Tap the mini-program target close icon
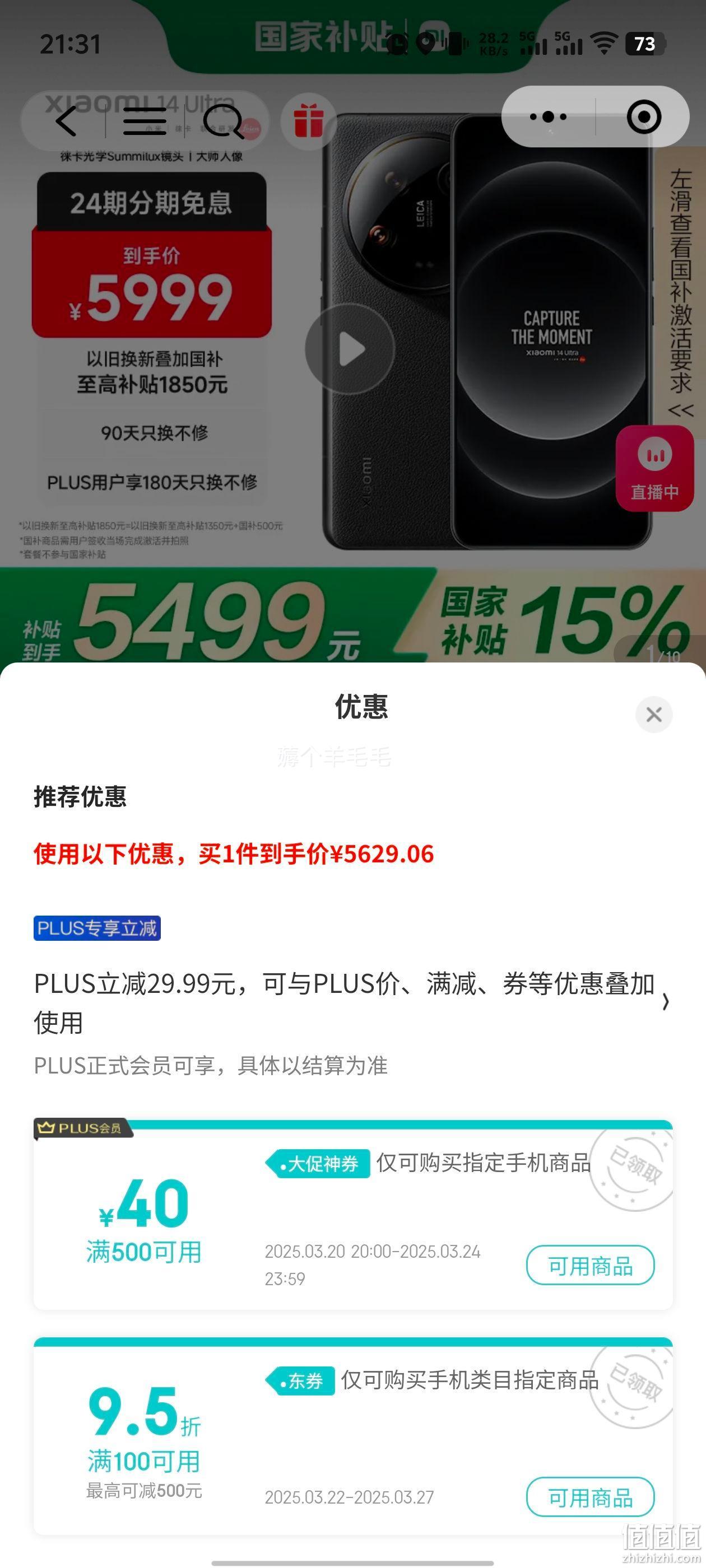The height and width of the screenshot is (1568, 706). point(644,117)
